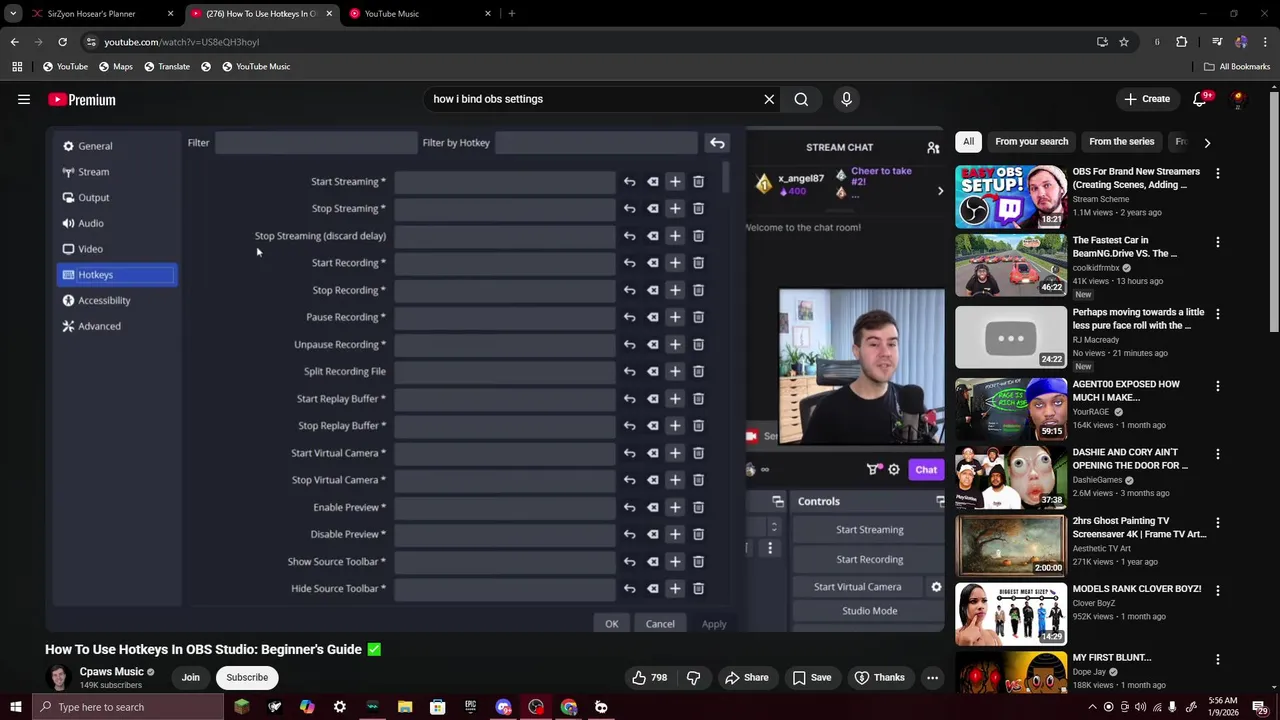This screenshot has width=1280, height=720.
Task: Open Chrome's three-dot menu
Action: click(x=1266, y=42)
